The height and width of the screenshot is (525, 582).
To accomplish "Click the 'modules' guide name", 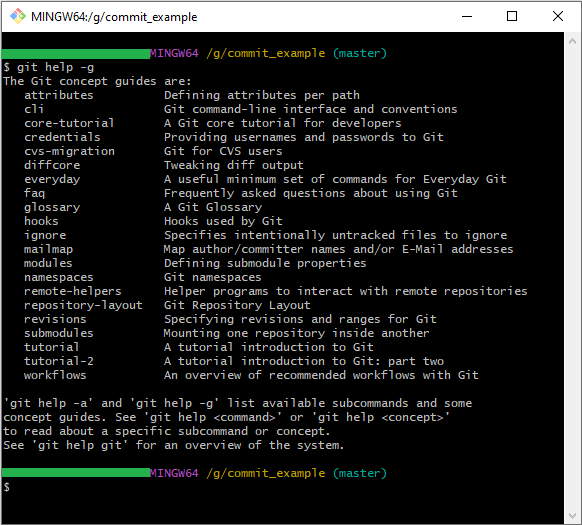I will point(48,263).
